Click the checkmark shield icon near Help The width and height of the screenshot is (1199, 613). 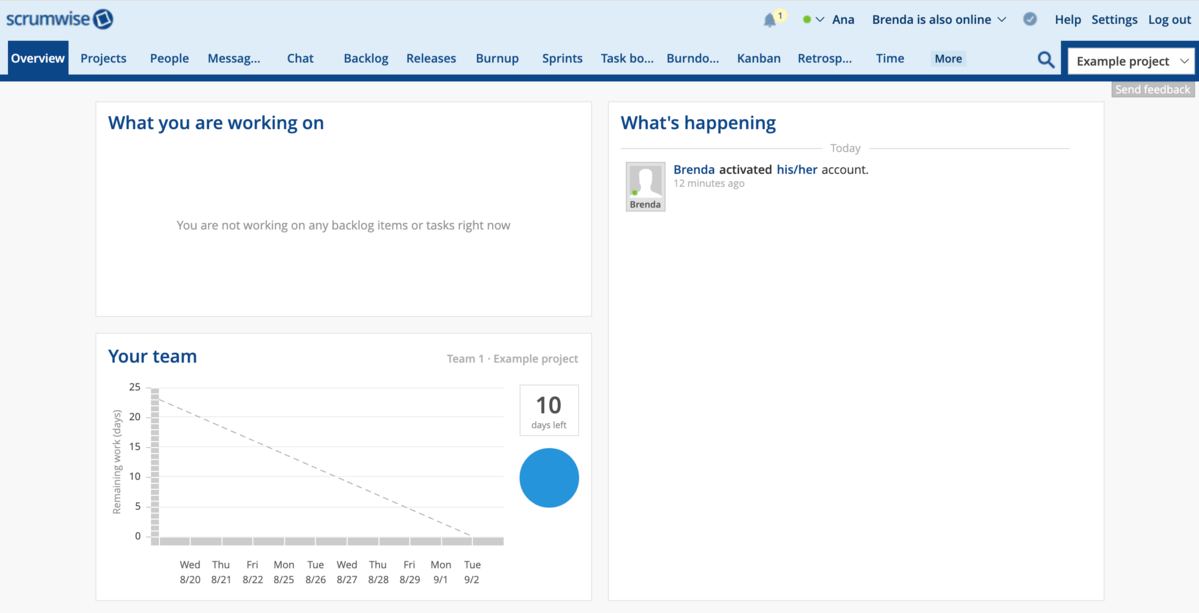[x=1030, y=18]
